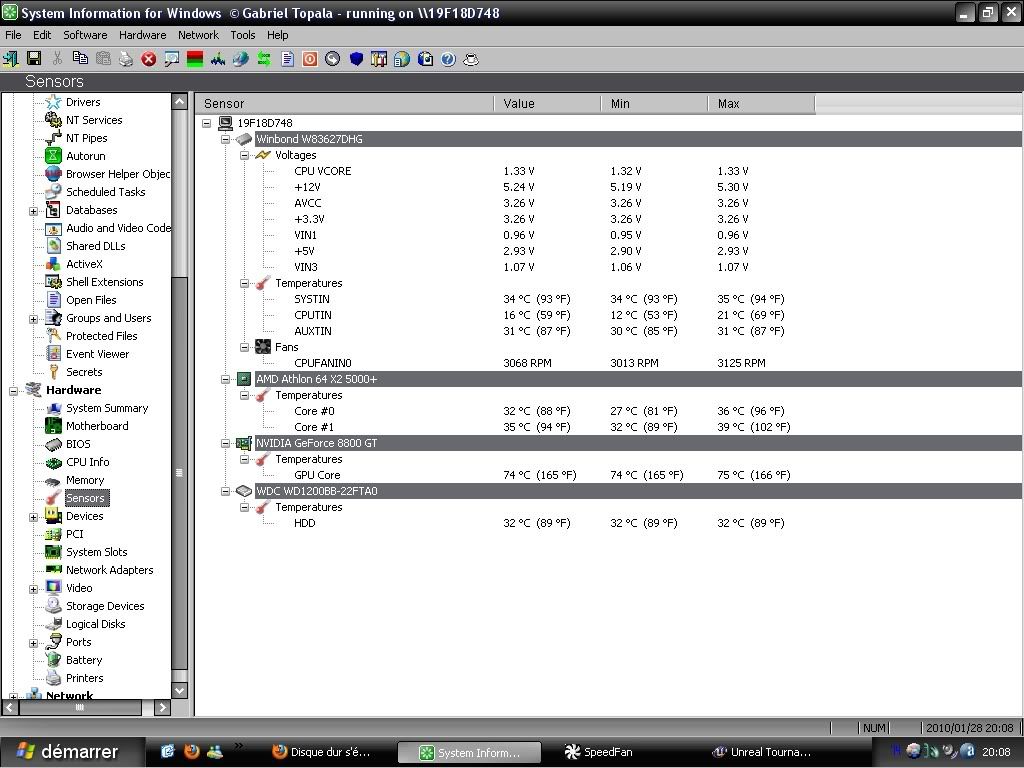Screen dimensions: 1024x768
Task: Collapse the Winbond W83627DHG sensor group
Action: (226, 139)
